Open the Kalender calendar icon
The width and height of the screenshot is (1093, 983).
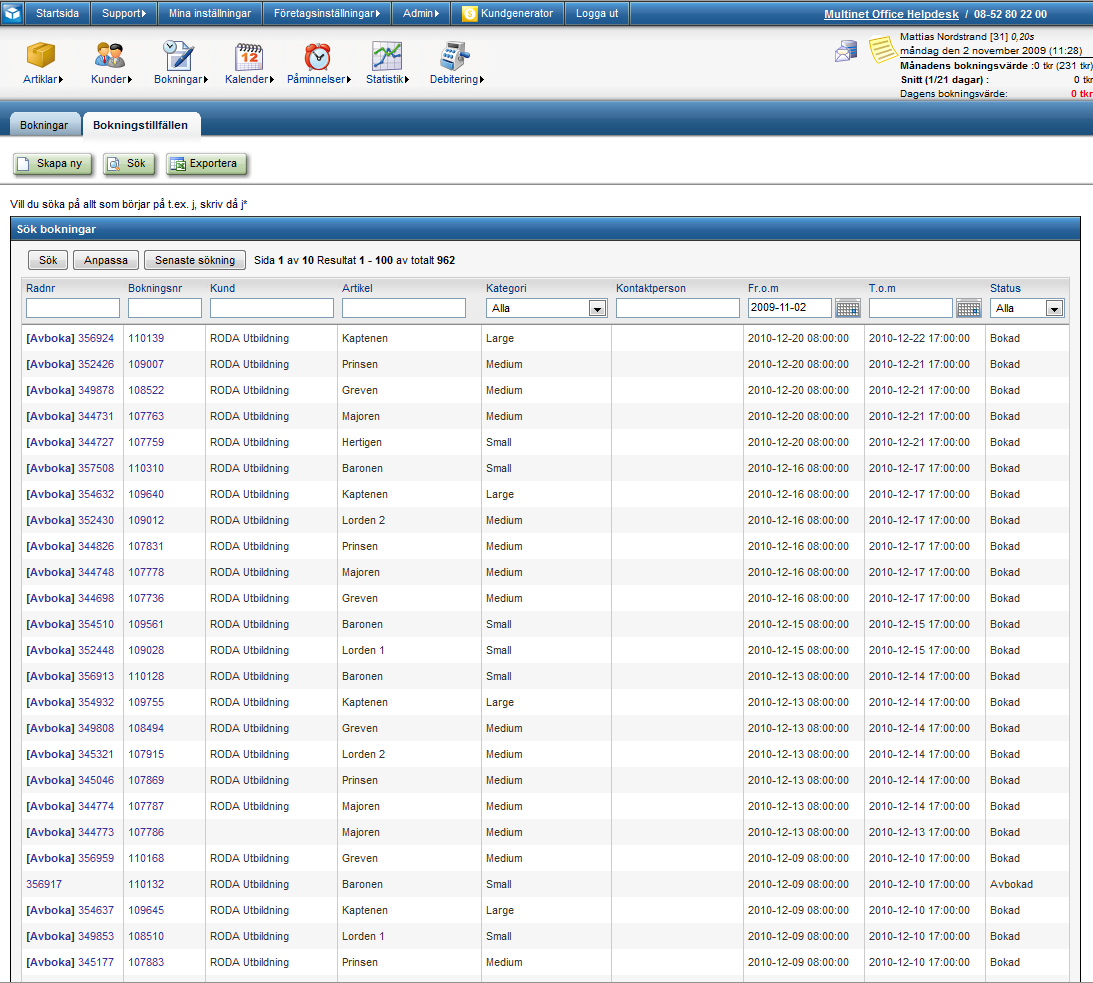coord(249,56)
